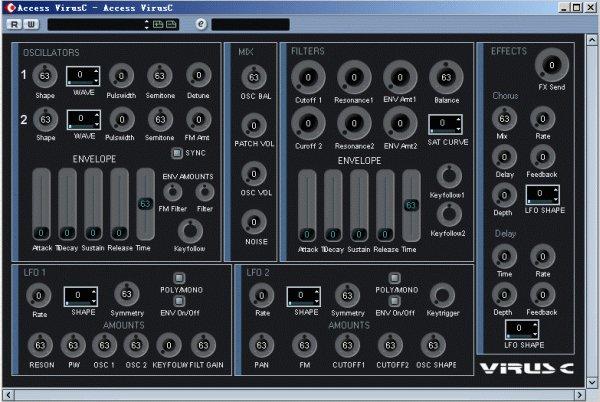Click the SAT CURVE value selector
Screen dimensions: 600x402
pos(445,124)
